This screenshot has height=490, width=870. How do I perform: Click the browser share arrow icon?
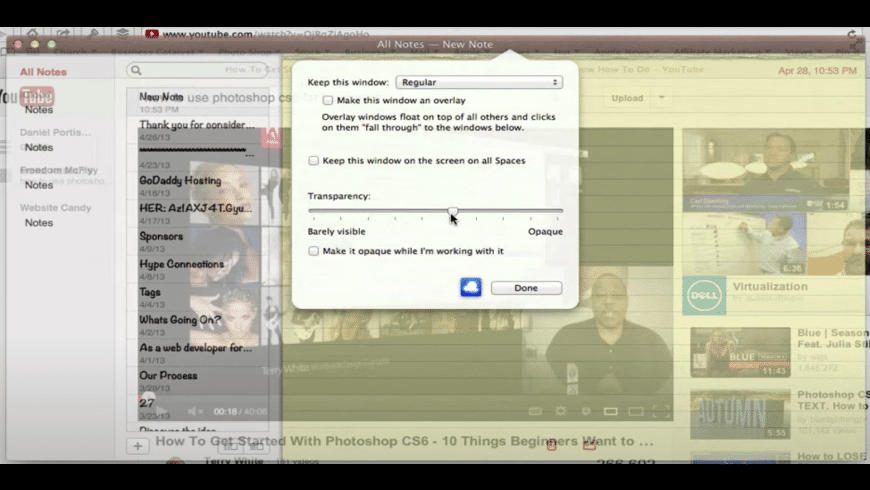(x=63, y=33)
